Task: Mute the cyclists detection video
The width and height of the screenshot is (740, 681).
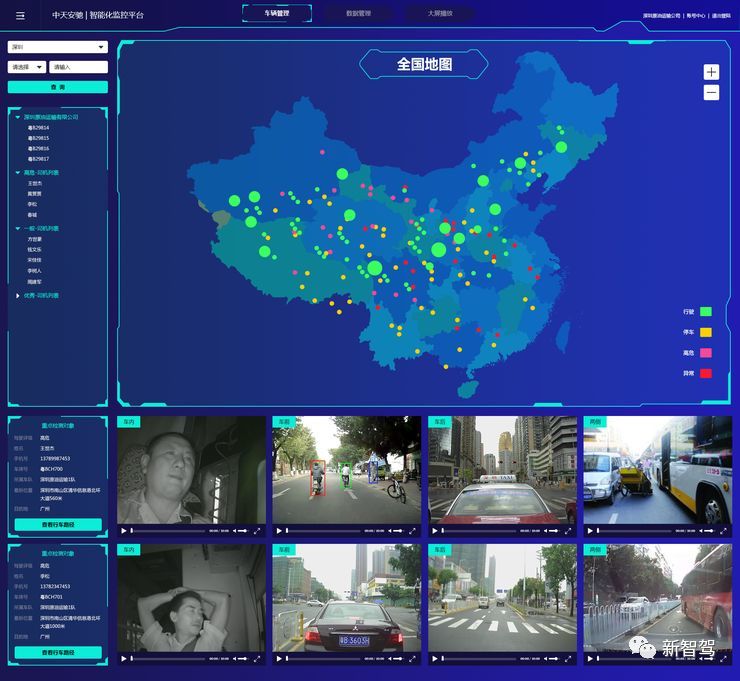Action: point(390,531)
